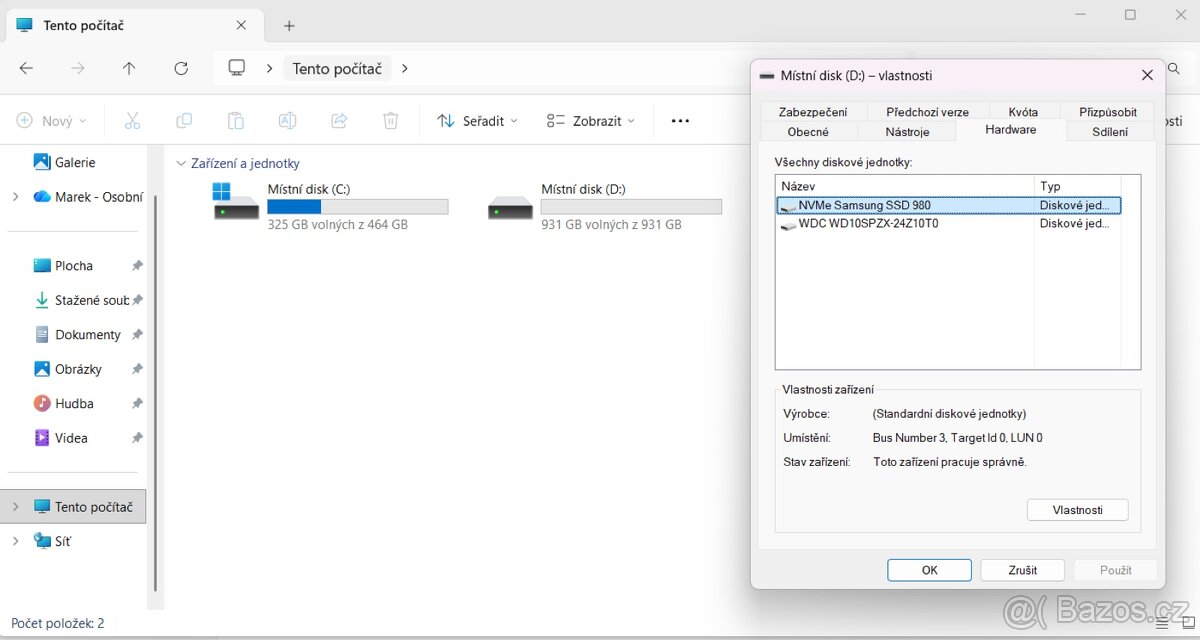Select Místní disk (C:) drive
Screen dimensions: 1200x640
coord(330,206)
